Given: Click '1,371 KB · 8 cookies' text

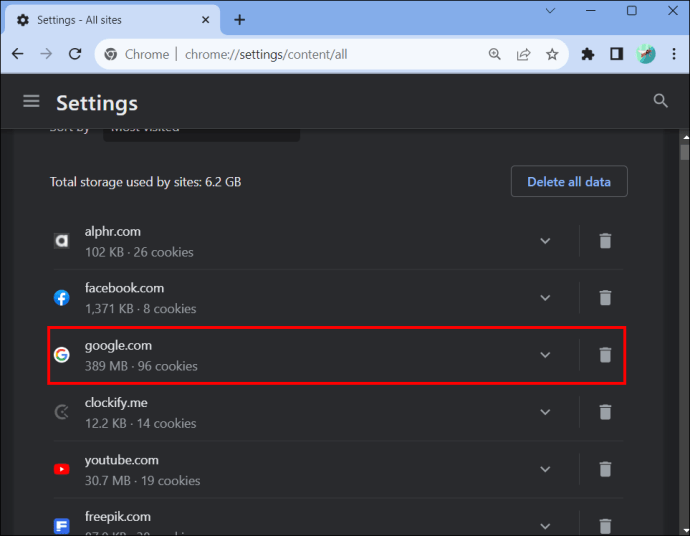Looking at the screenshot, I should 140,309.
